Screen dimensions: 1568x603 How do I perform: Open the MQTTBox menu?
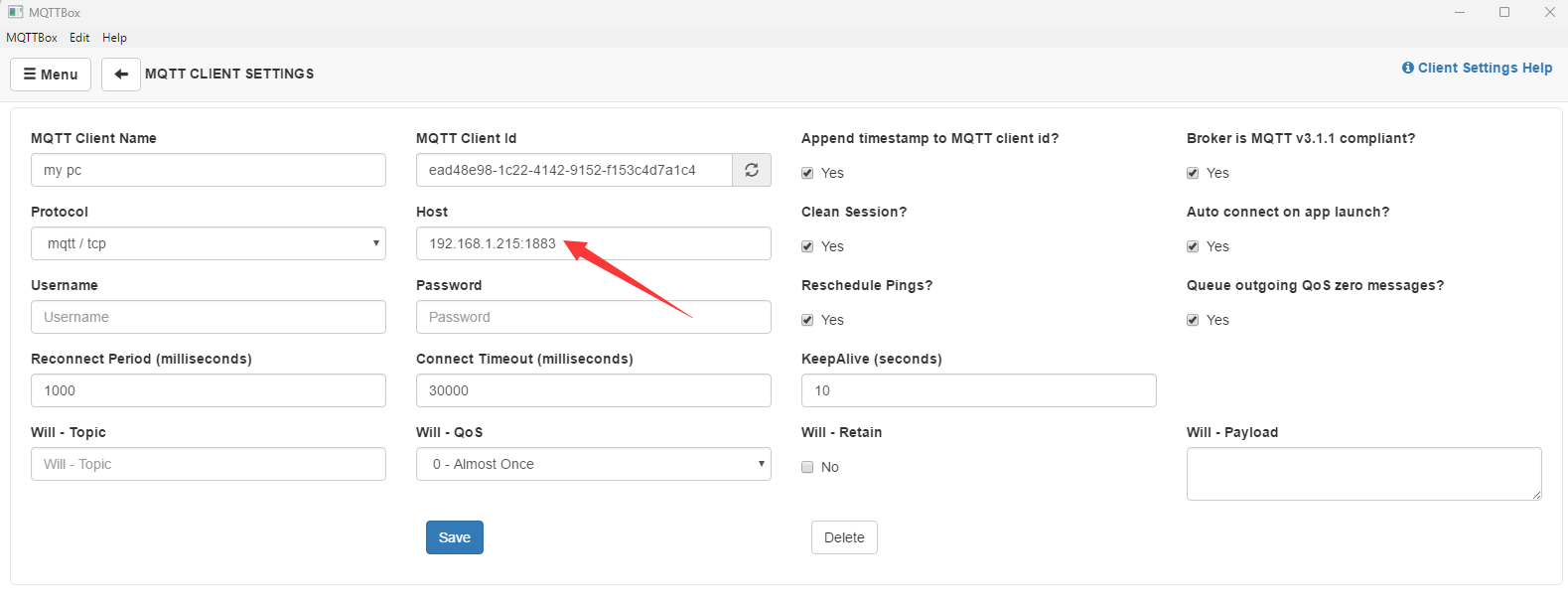click(x=32, y=38)
